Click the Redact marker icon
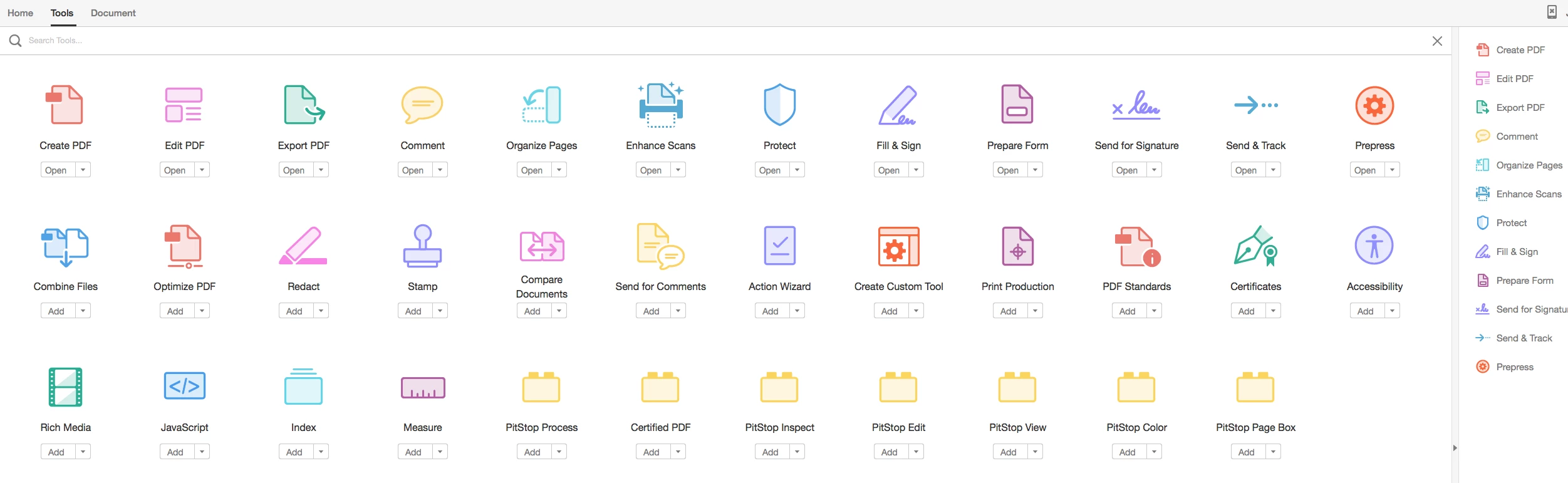 pos(303,246)
